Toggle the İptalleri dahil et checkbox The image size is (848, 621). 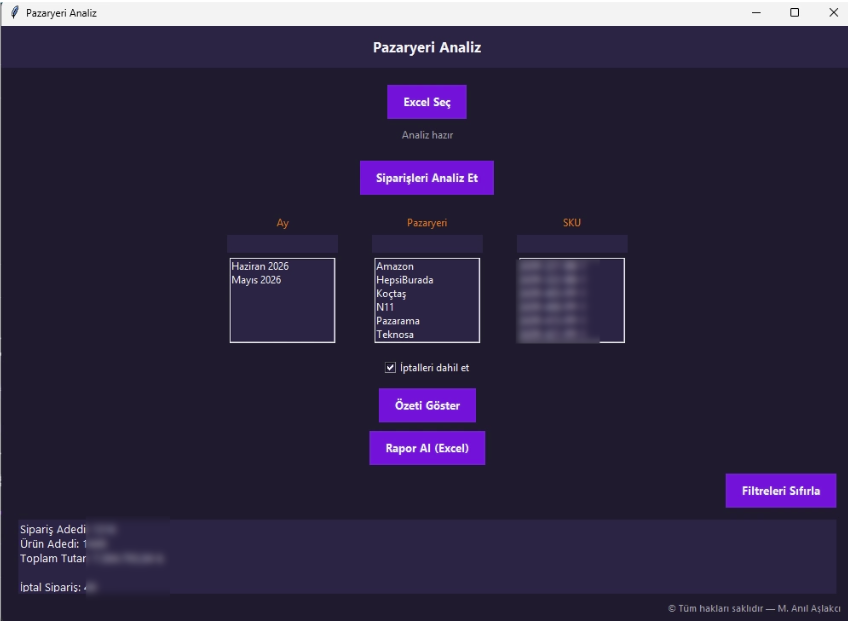coord(390,367)
